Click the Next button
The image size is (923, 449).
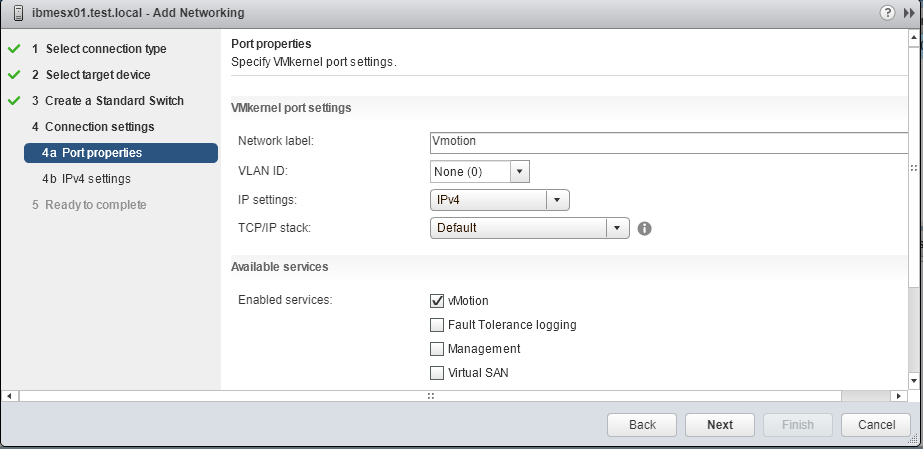pos(720,425)
